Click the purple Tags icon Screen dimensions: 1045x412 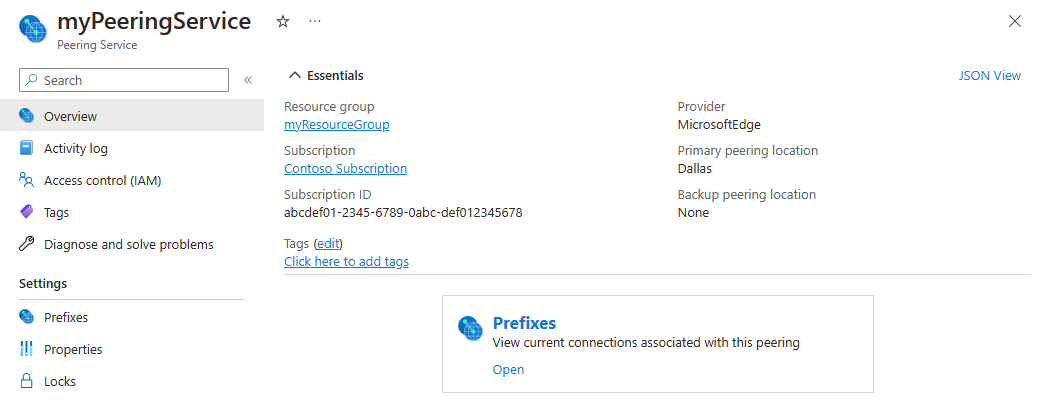(x=27, y=212)
